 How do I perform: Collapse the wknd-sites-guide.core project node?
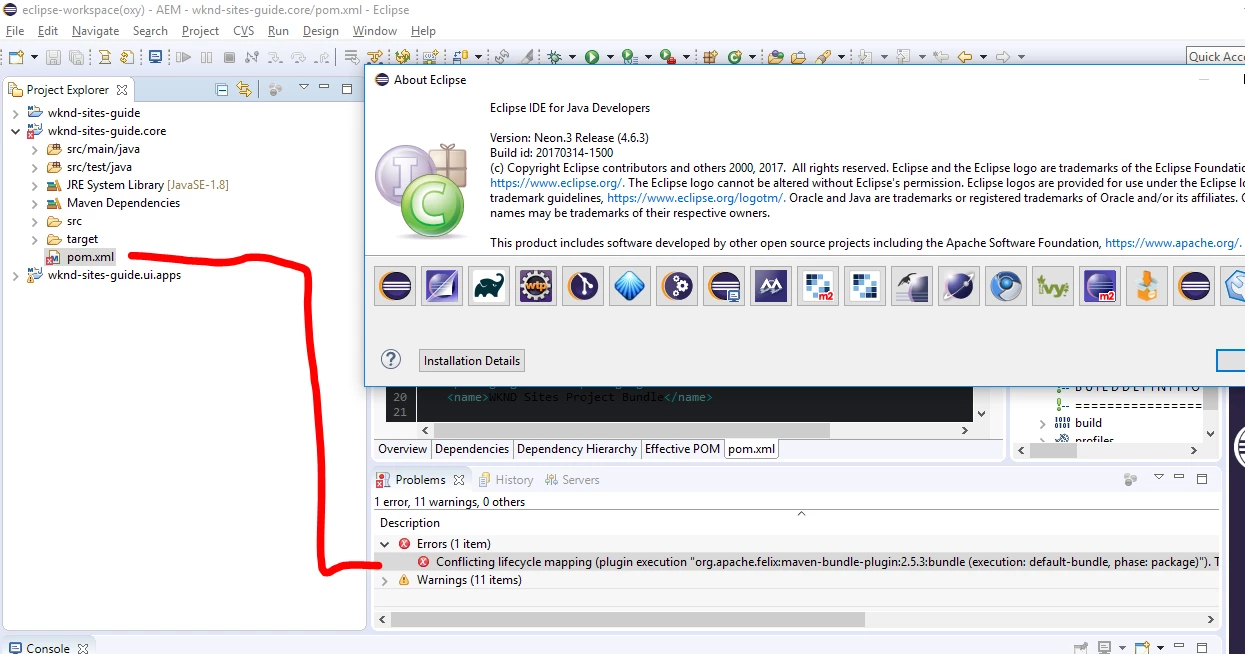coord(15,131)
